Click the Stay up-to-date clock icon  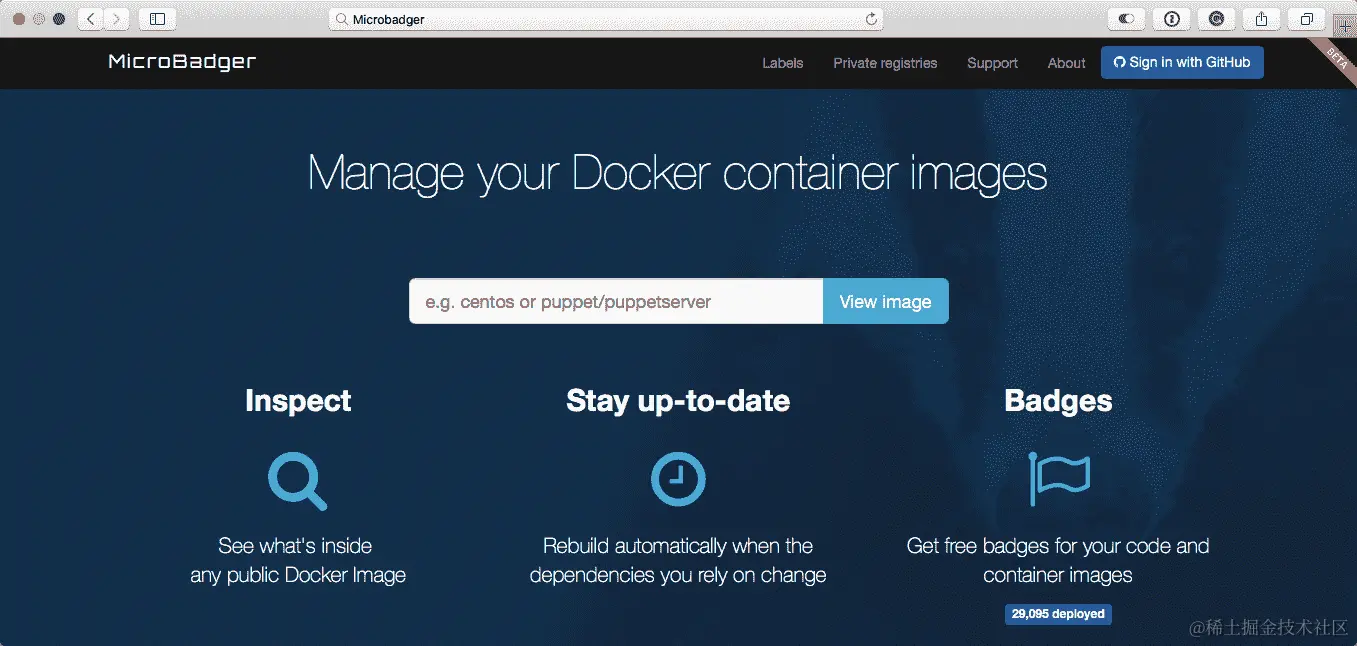[x=678, y=478]
